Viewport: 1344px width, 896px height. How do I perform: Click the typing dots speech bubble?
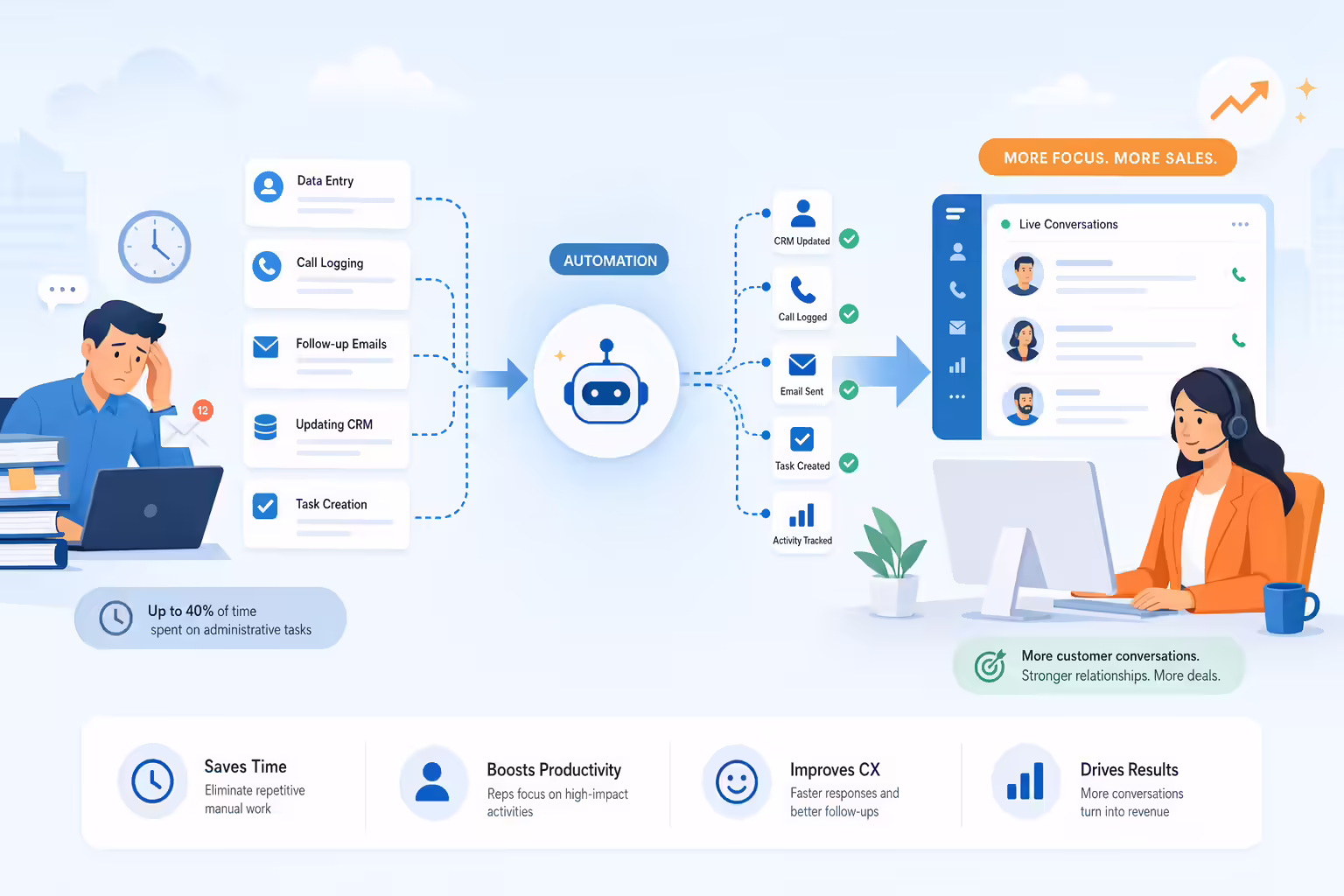62,291
